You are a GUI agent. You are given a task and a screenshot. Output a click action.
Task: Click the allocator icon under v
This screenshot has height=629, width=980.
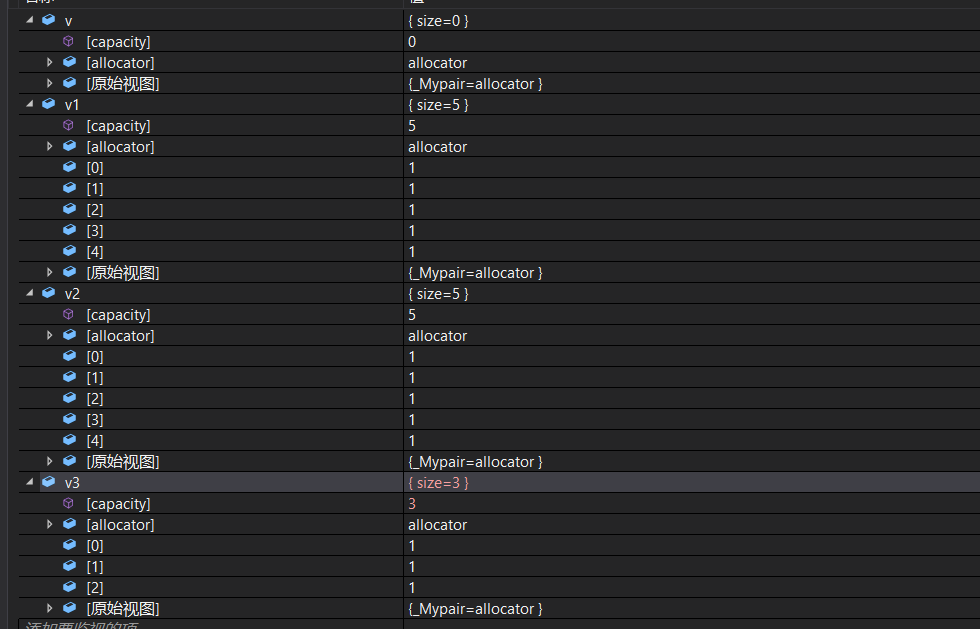(x=69, y=62)
